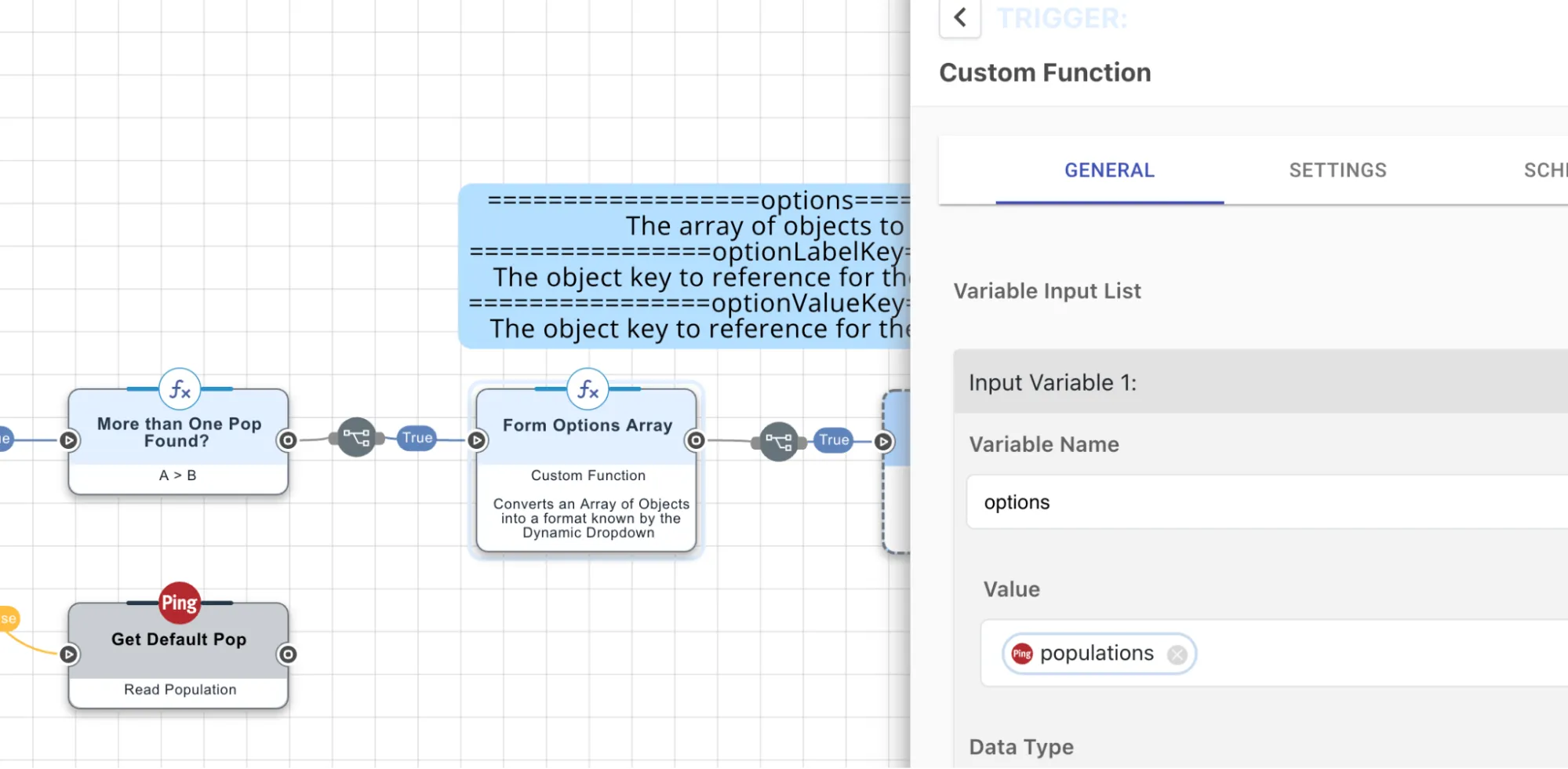The width and height of the screenshot is (1568, 769).
Task: Select the Form Options Array node
Action: (x=586, y=469)
